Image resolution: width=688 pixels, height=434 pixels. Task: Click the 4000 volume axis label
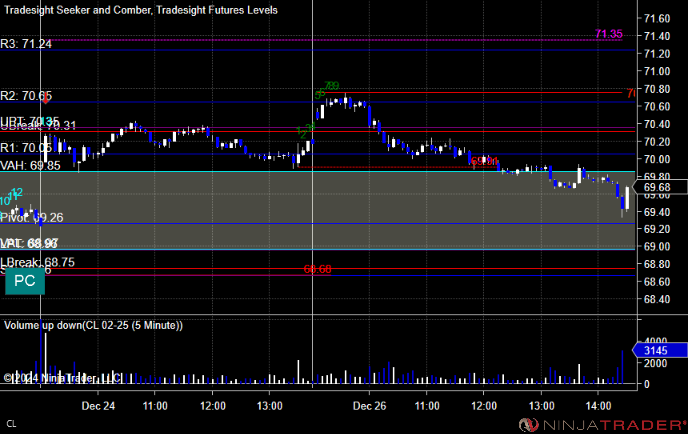tap(656, 341)
